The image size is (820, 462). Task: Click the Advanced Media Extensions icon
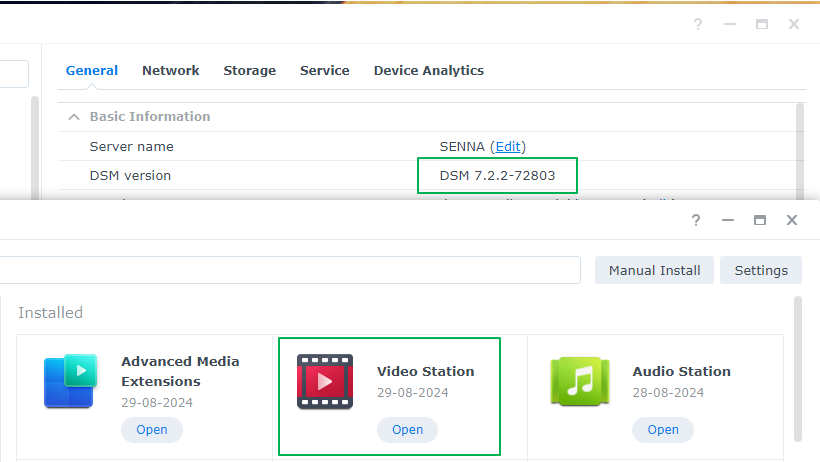click(x=69, y=381)
